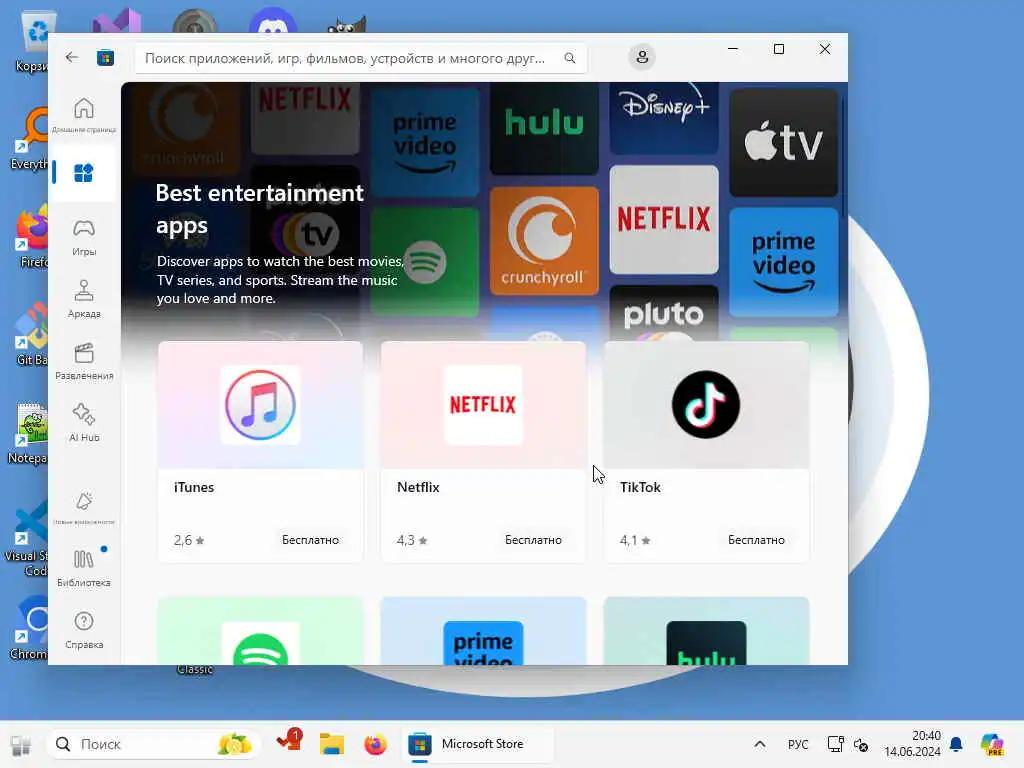Click the 2,6 star rating on iTunes
The width and height of the screenshot is (1024, 768).
tap(189, 540)
